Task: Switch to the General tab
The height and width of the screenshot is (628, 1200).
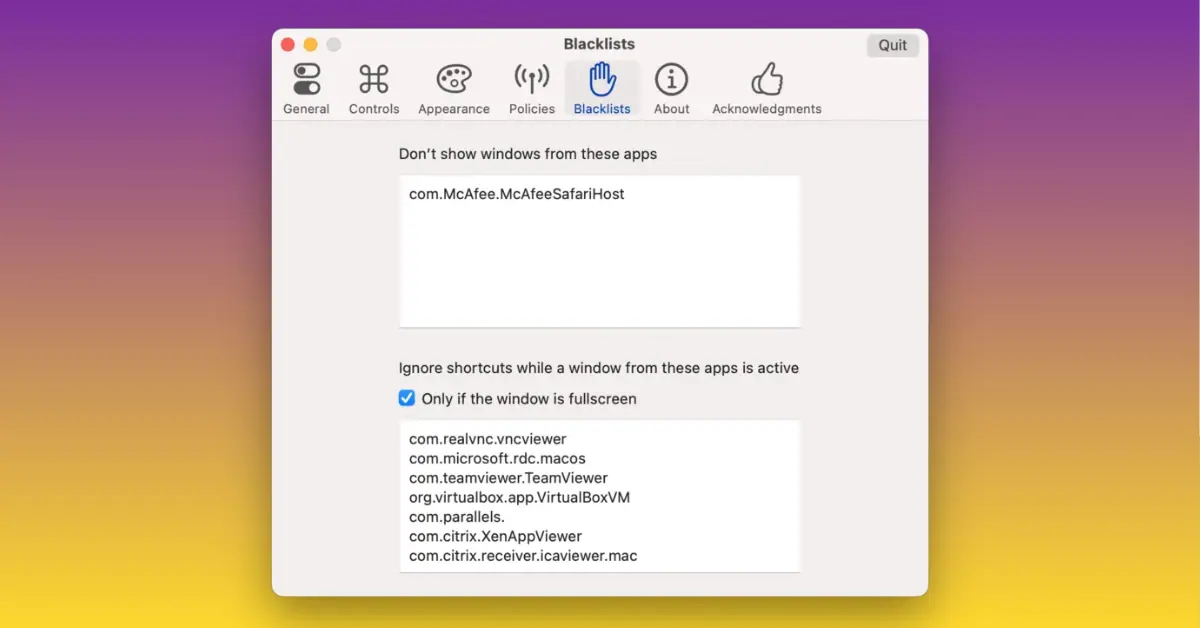Action: coord(306,88)
